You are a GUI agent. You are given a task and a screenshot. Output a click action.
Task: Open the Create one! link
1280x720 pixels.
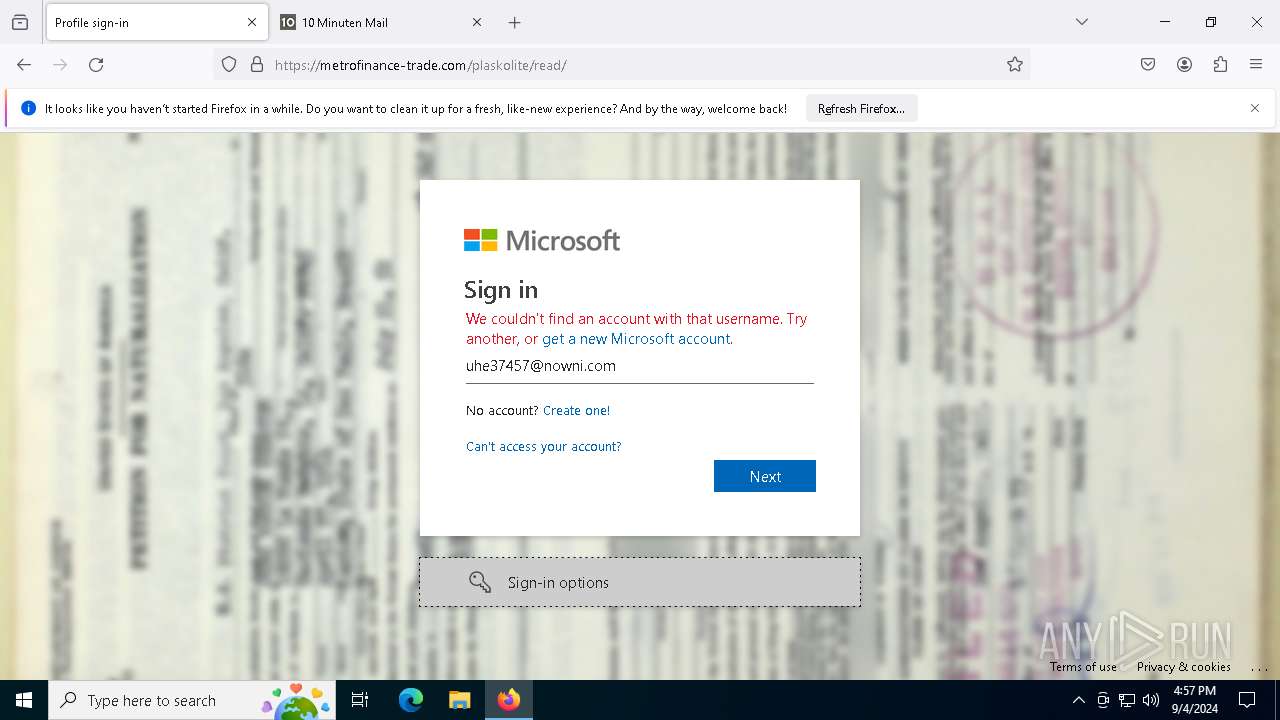[x=576, y=411]
